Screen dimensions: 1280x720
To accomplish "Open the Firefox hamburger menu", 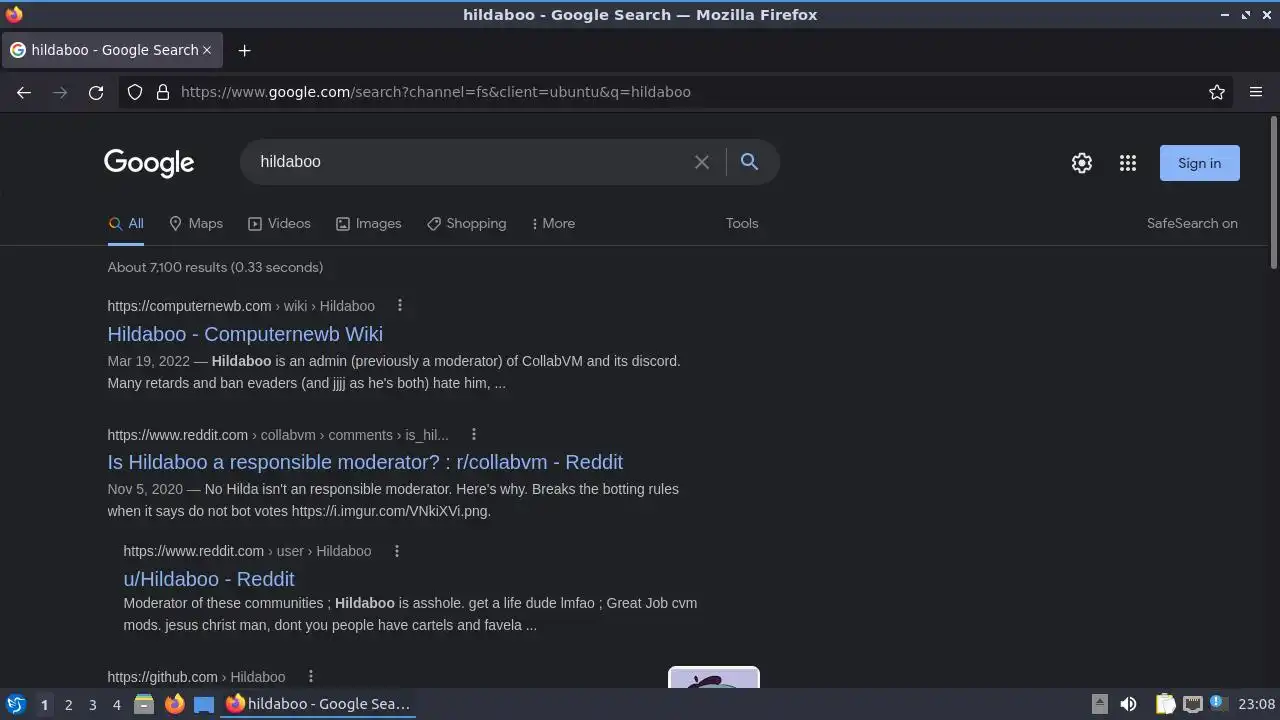I will [1256, 92].
